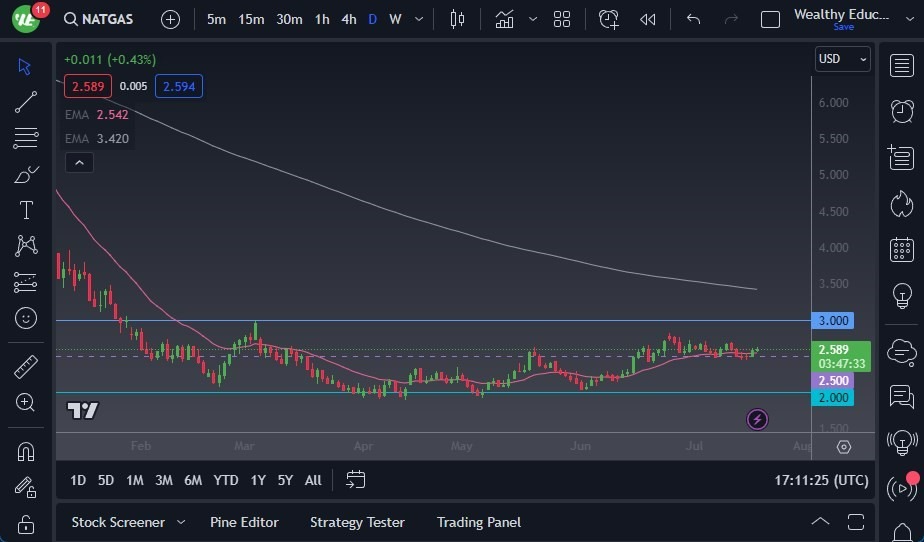
Task: Switch to the Strategy Tester tab
Action: [x=357, y=522]
